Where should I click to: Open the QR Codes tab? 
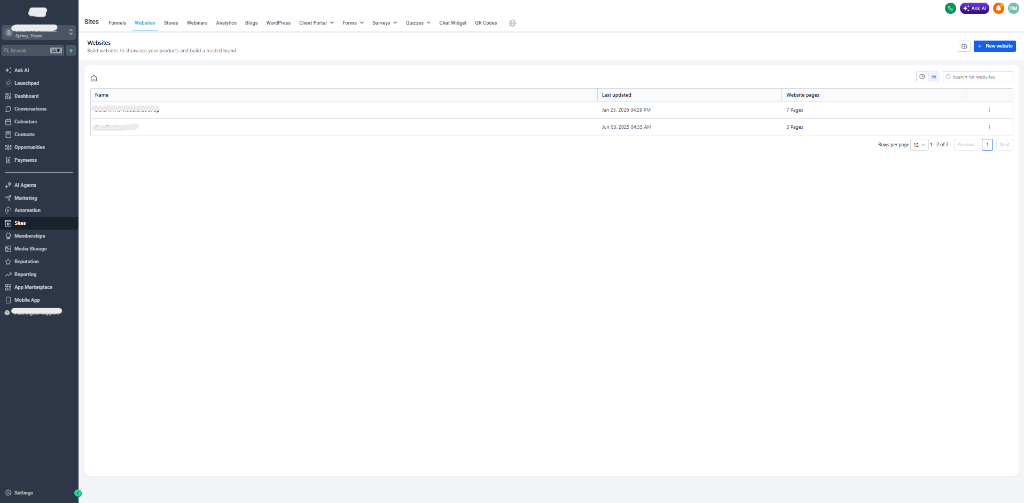click(x=486, y=23)
